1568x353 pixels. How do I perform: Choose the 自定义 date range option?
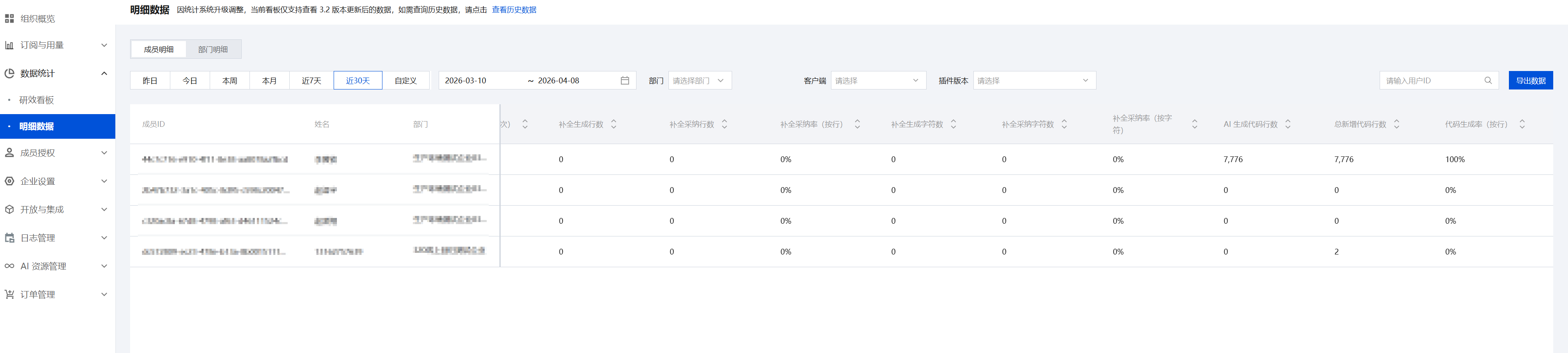(405, 80)
